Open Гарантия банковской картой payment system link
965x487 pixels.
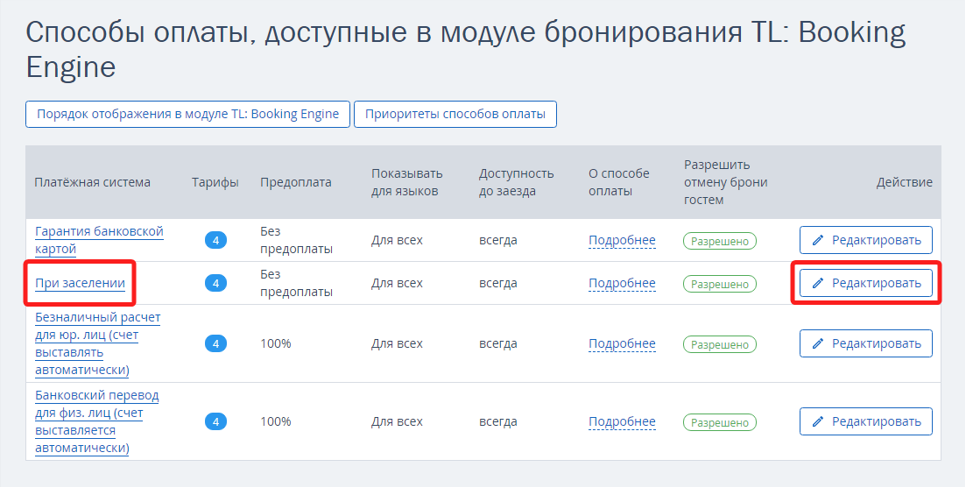coord(99,240)
